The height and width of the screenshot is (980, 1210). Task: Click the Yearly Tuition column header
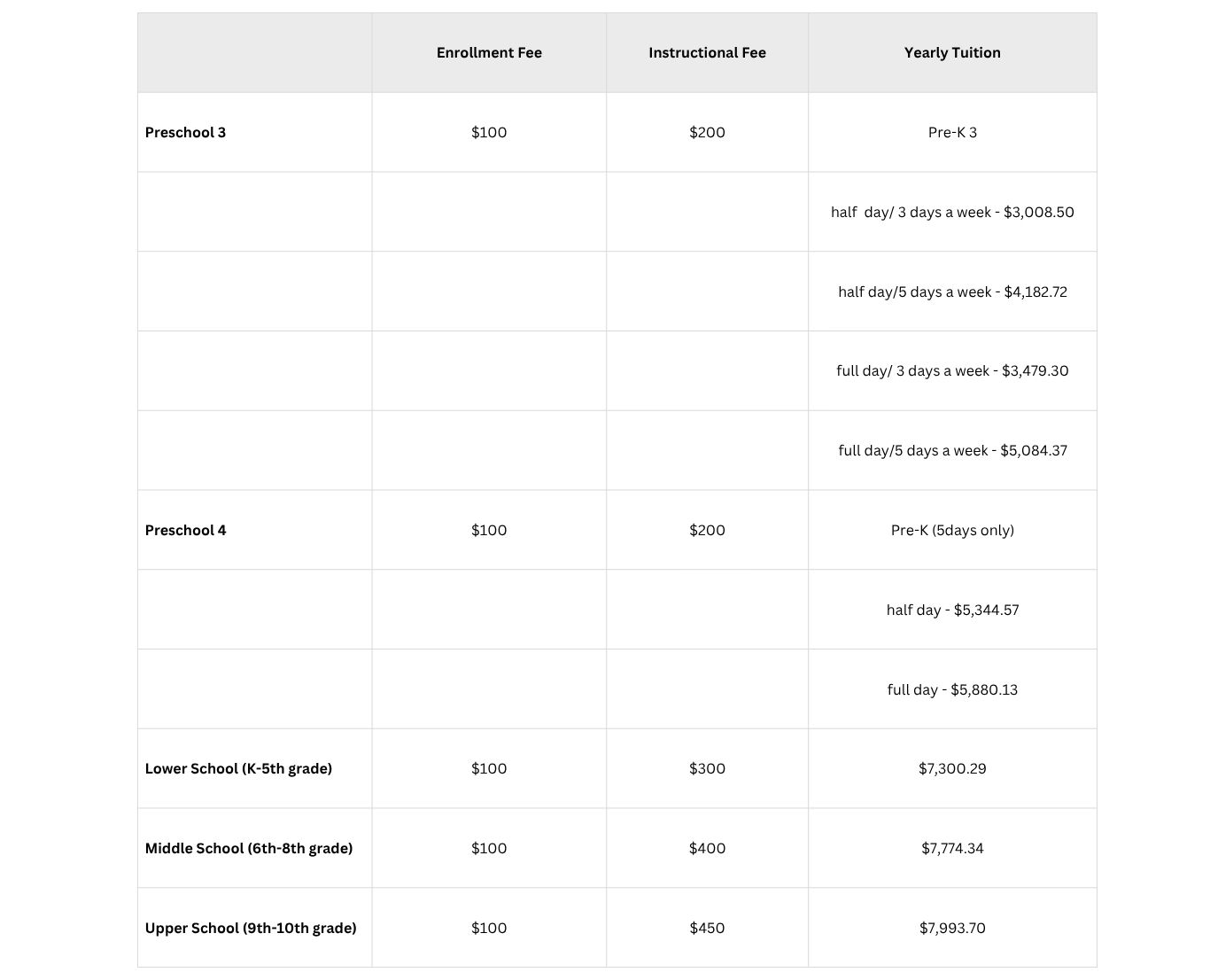pyautogui.click(x=952, y=52)
